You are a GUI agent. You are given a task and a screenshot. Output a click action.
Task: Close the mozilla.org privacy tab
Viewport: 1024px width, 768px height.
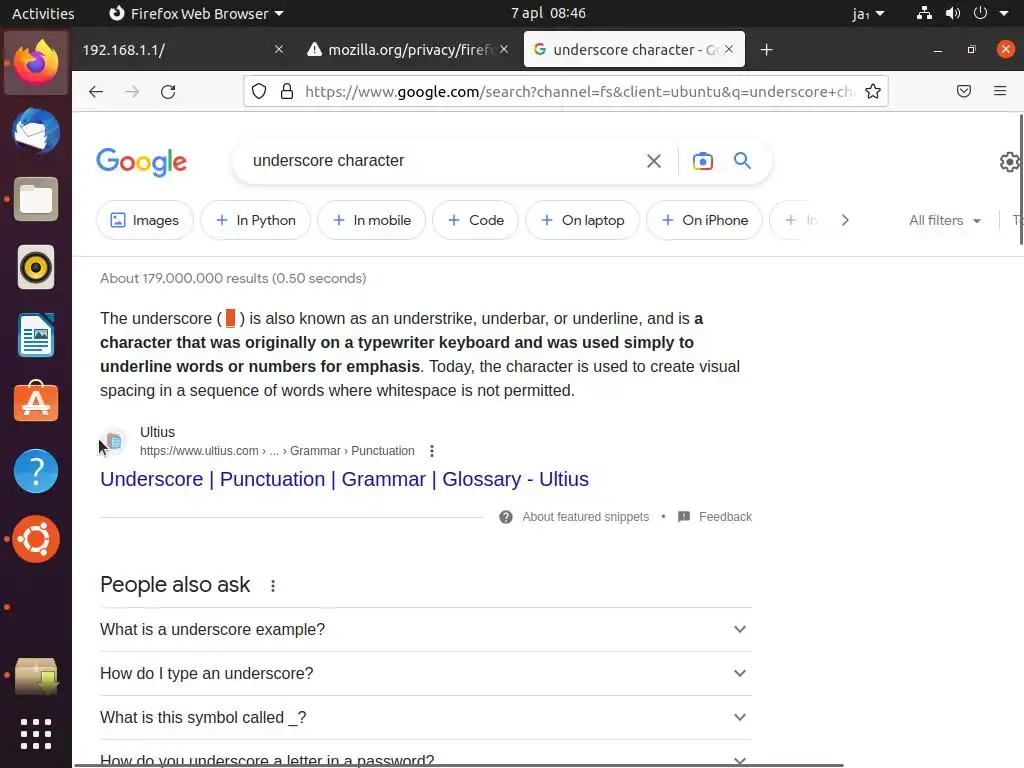click(504, 49)
